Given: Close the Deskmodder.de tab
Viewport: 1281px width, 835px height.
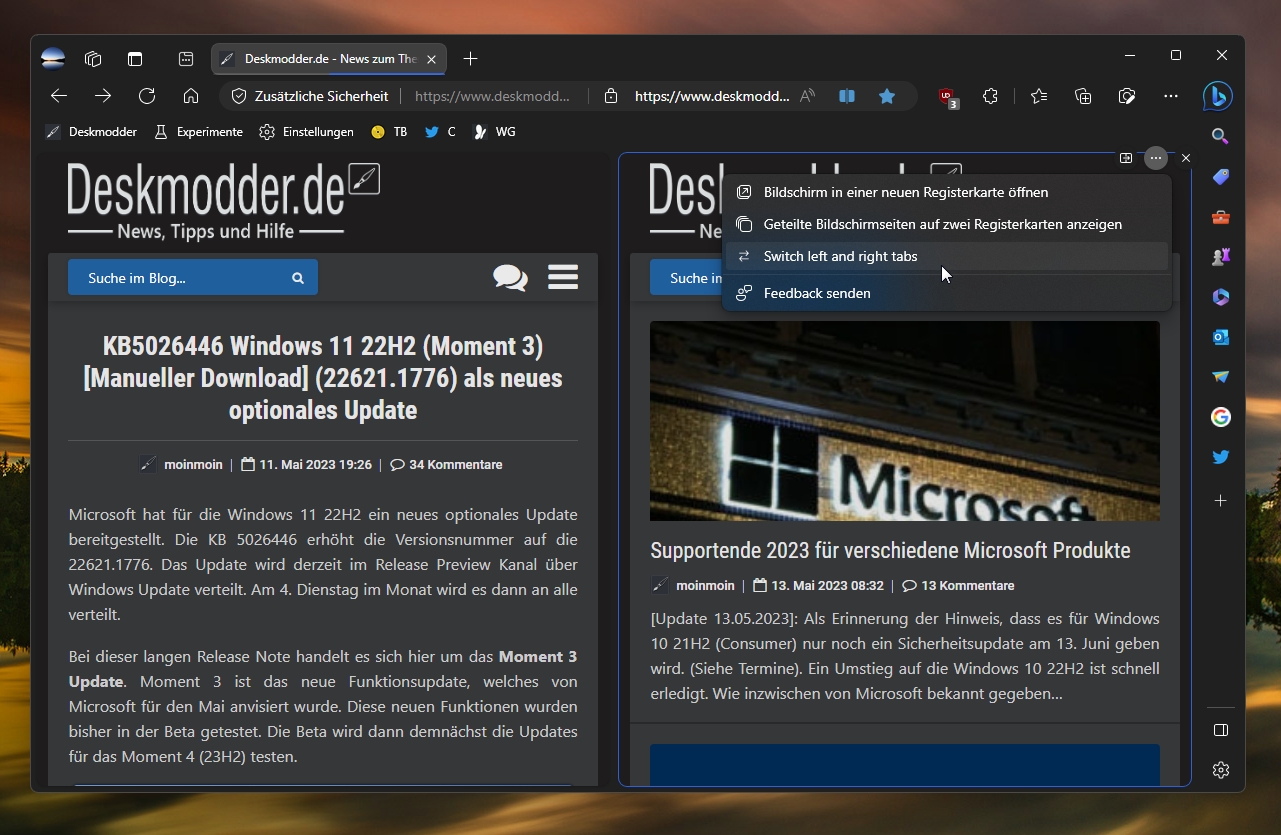Looking at the screenshot, I should click(x=432, y=59).
